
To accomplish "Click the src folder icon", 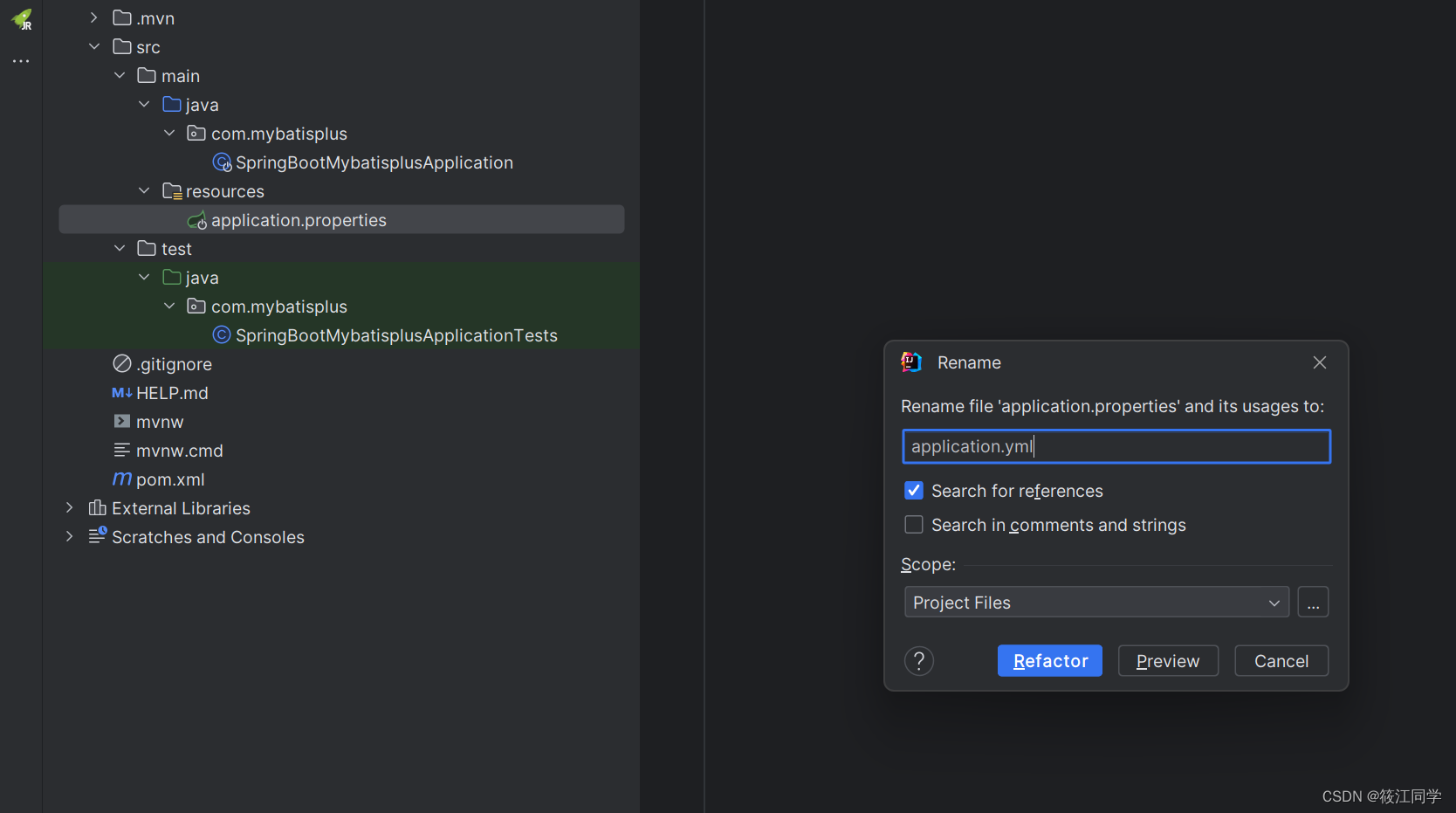I will click(x=122, y=46).
